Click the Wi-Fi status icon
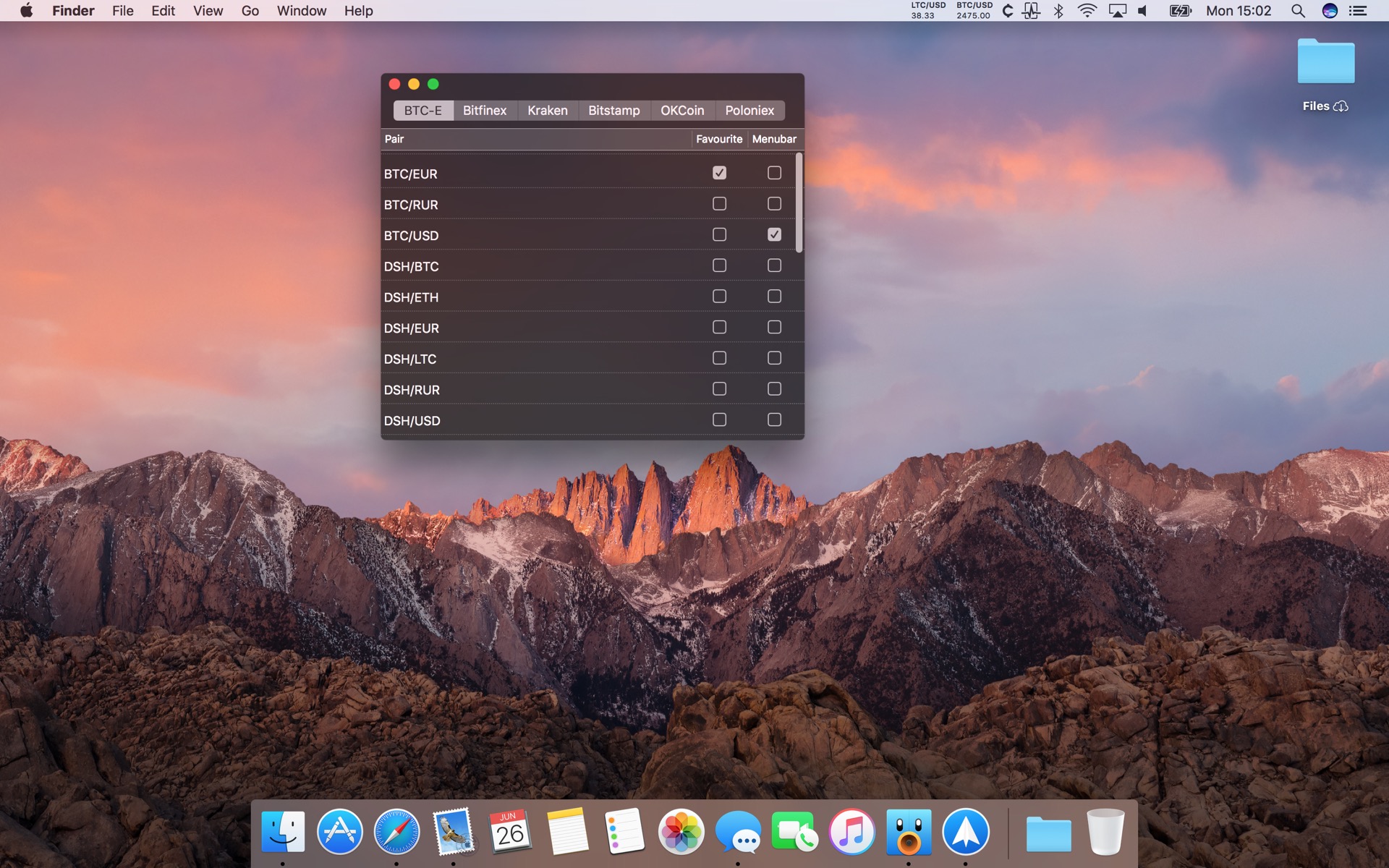 (x=1087, y=11)
